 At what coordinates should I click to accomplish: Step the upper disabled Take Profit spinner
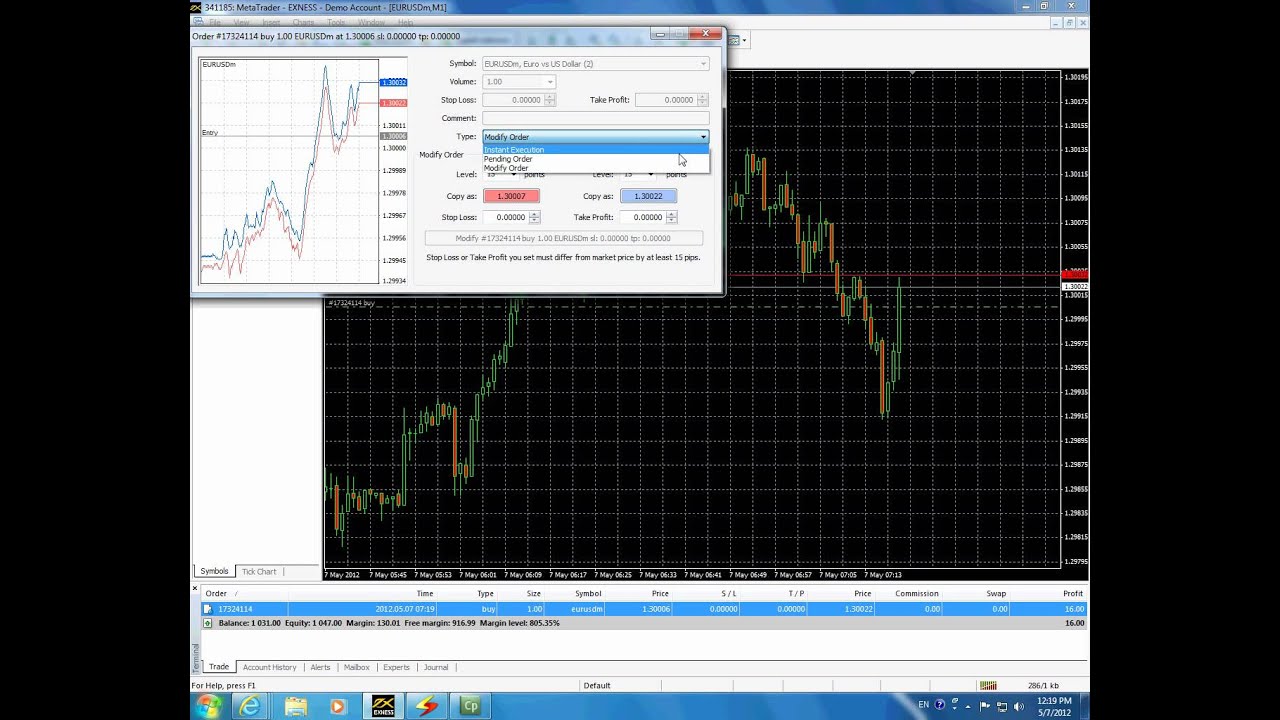coord(703,100)
